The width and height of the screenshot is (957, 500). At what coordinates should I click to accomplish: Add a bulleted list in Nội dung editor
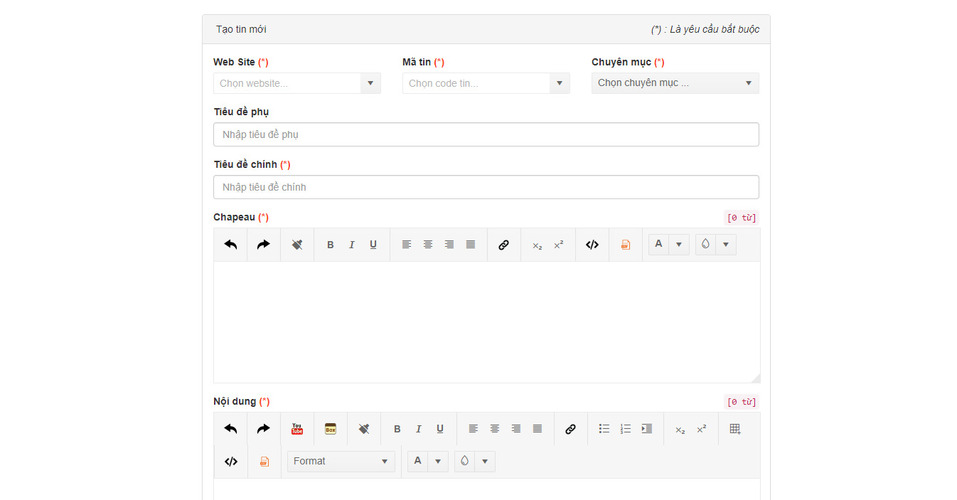point(604,429)
